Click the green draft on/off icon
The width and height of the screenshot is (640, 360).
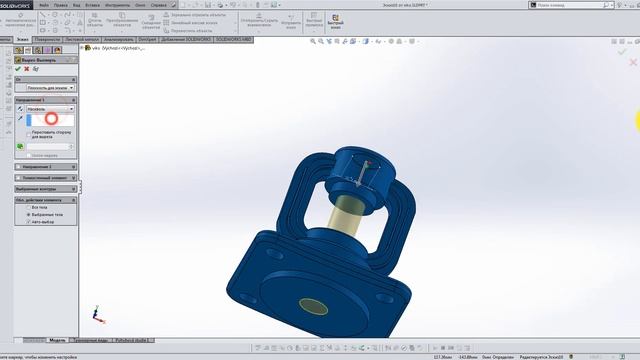[20, 147]
